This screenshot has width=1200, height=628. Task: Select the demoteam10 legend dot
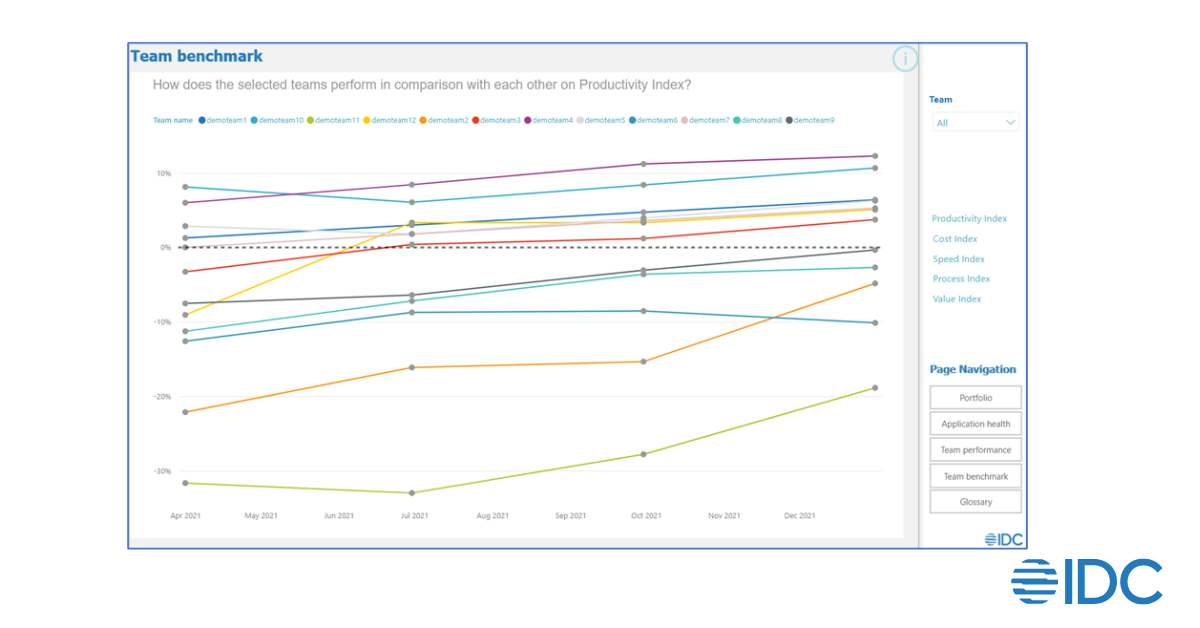pyautogui.click(x=255, y=120)
